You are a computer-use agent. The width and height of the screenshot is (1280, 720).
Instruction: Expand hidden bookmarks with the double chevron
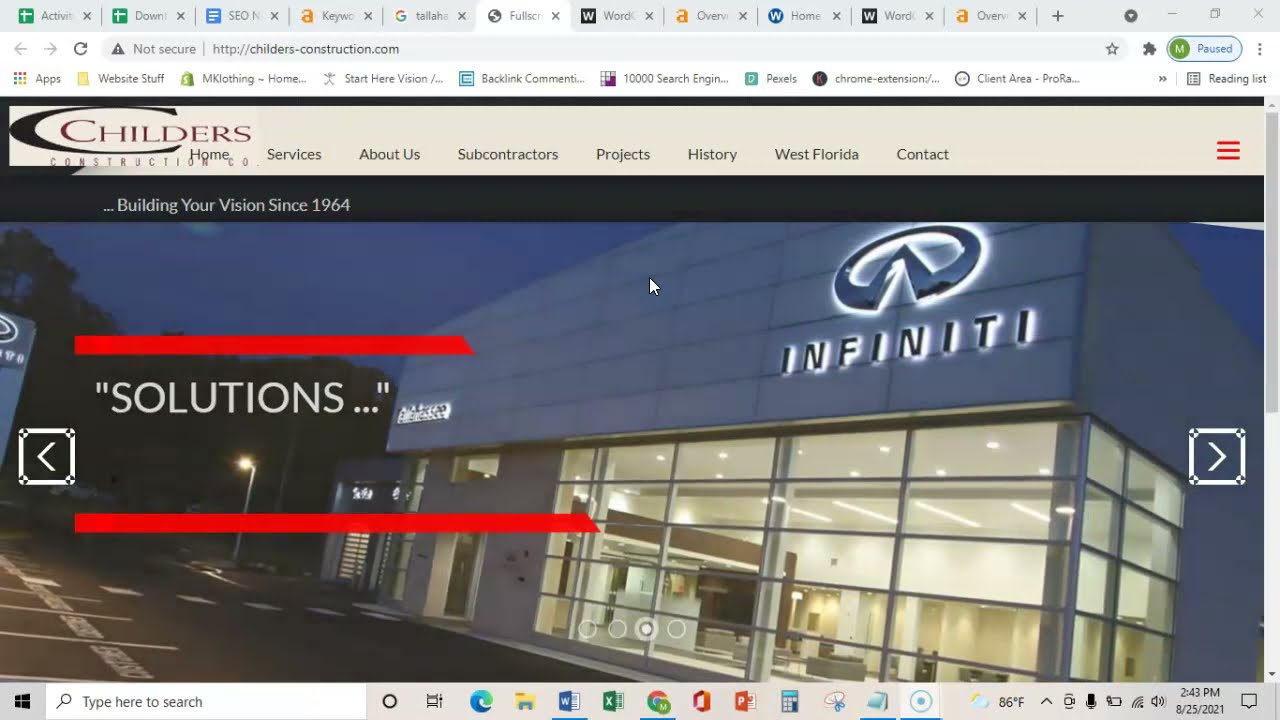[x=1162, y=78]
